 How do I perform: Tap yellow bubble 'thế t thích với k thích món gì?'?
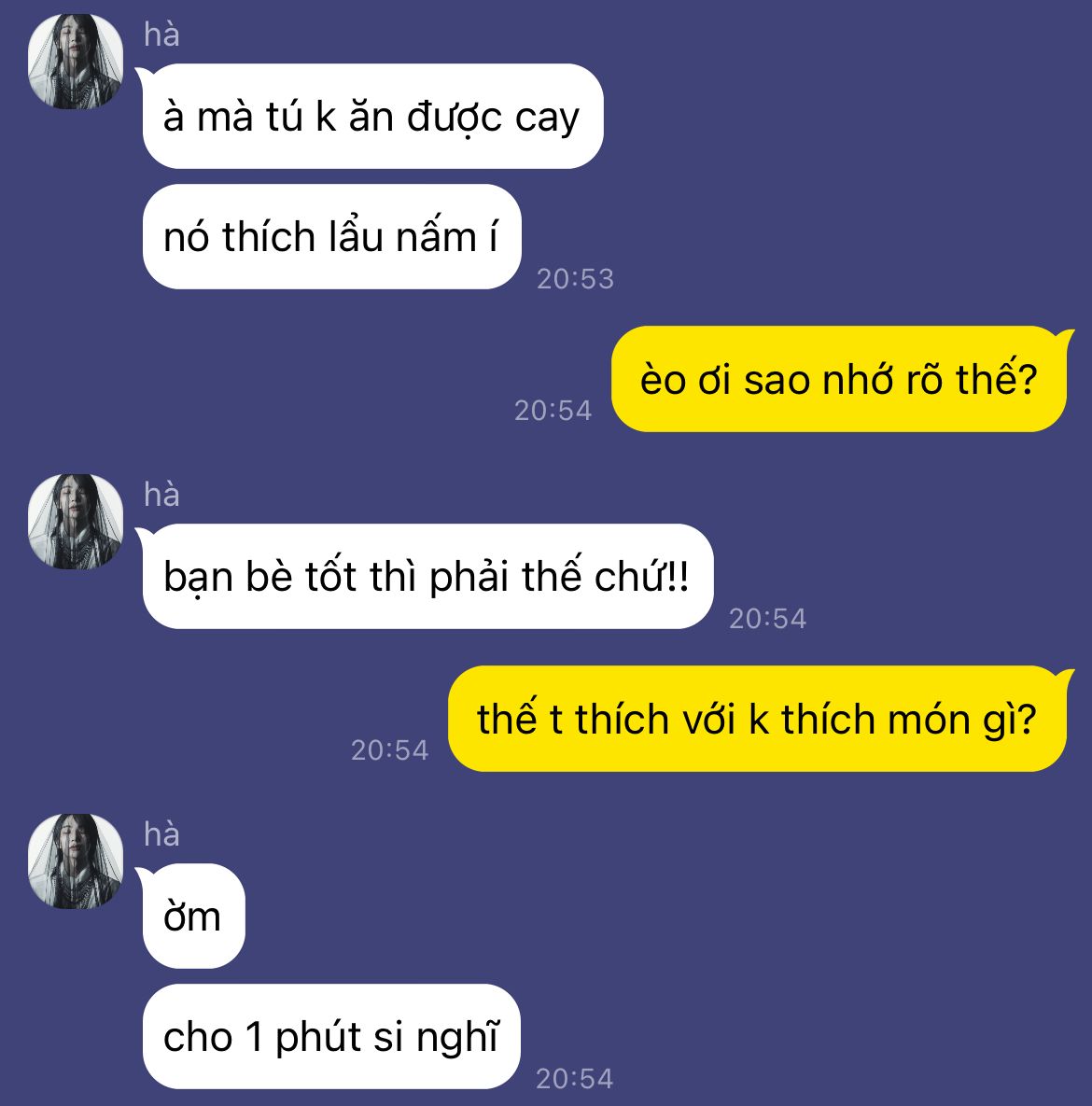(x=758, y=719)
